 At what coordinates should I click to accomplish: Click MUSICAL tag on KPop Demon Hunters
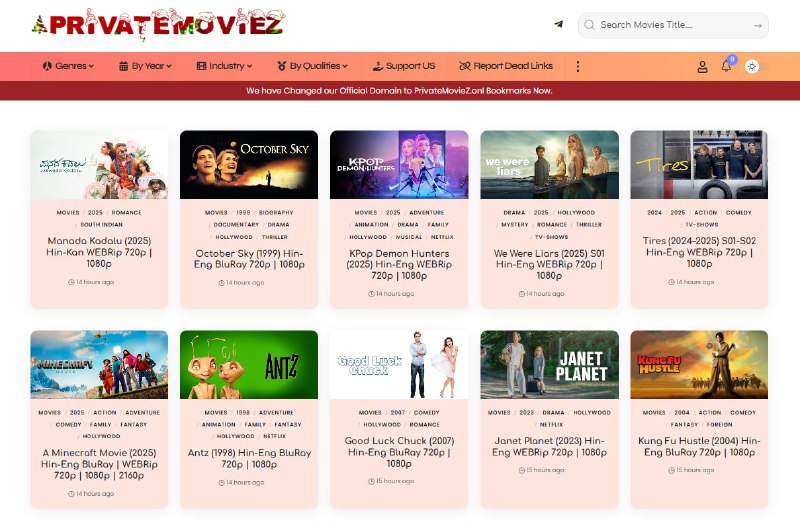click(x=409, y=237)
